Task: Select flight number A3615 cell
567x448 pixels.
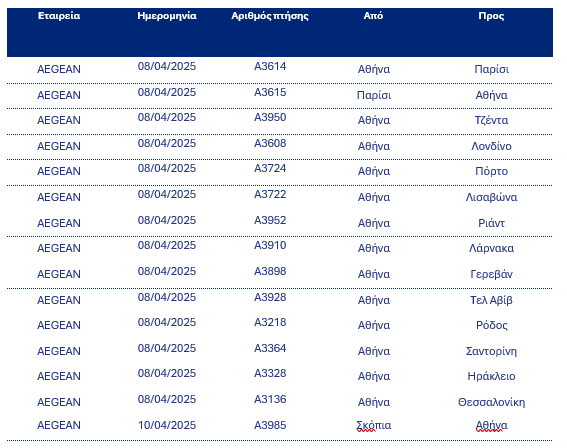Action: (270, 92)
